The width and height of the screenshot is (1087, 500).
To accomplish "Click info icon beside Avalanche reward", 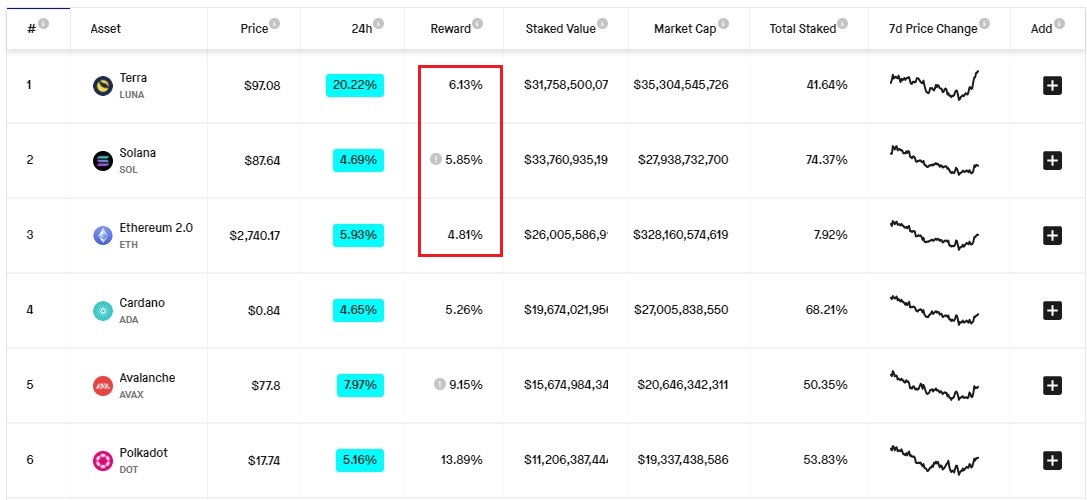I will tap(439, 385).
